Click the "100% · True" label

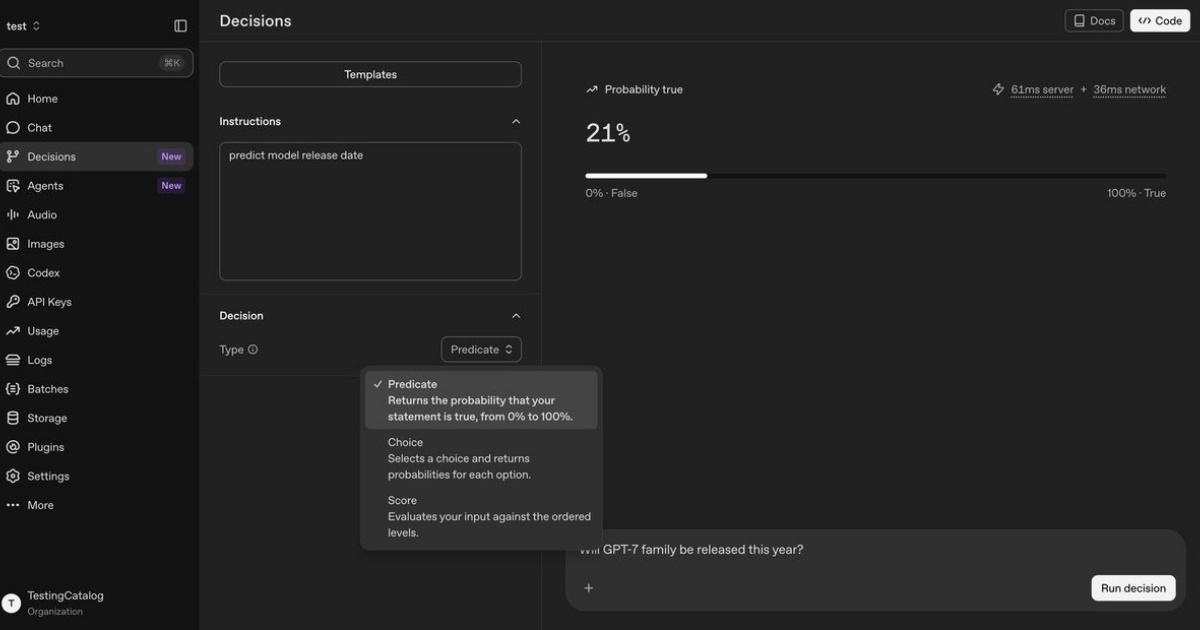[1136, 193]
